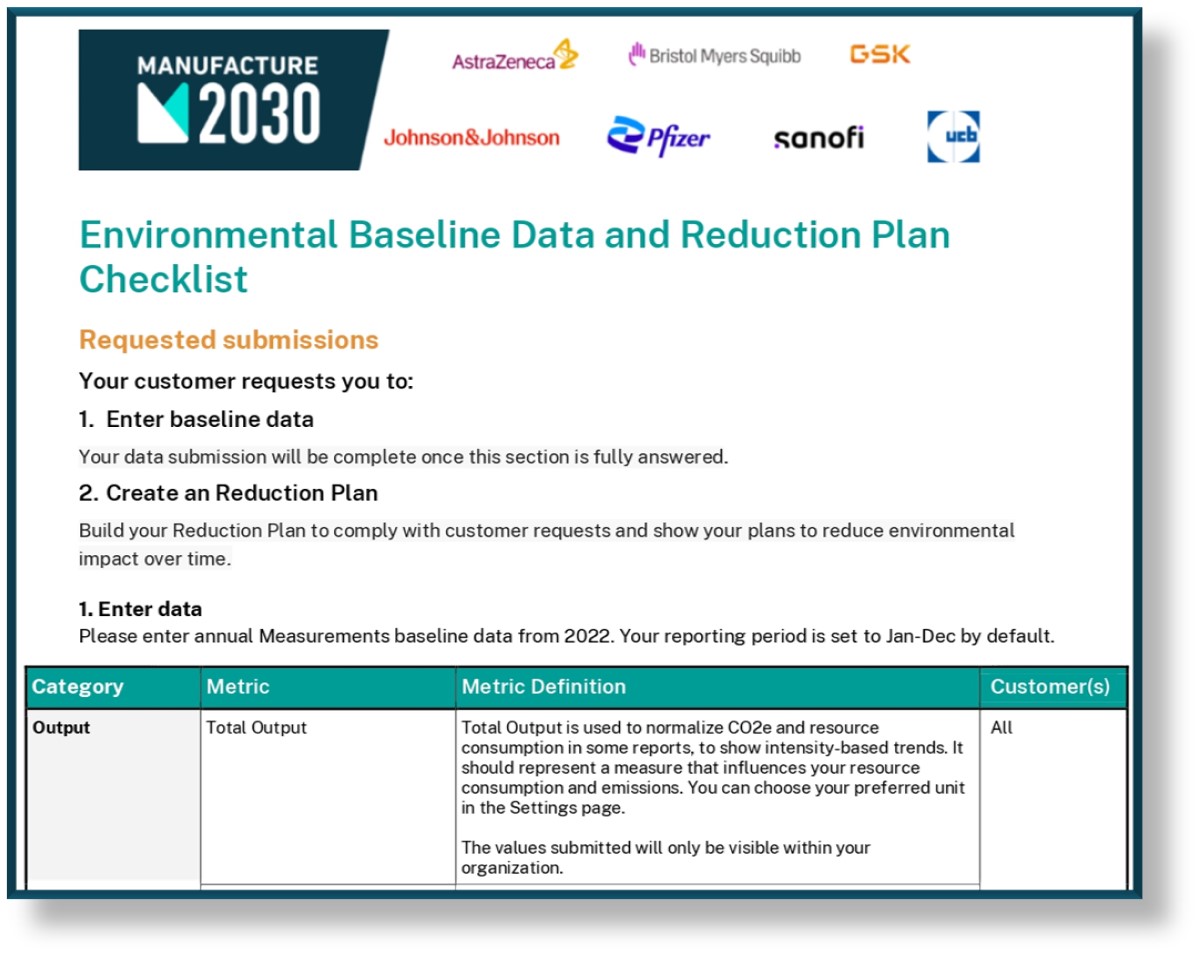Screen dimensions: 1202x959
Task: Click the AstraZeneca logo
Action: tap(515, 56)
